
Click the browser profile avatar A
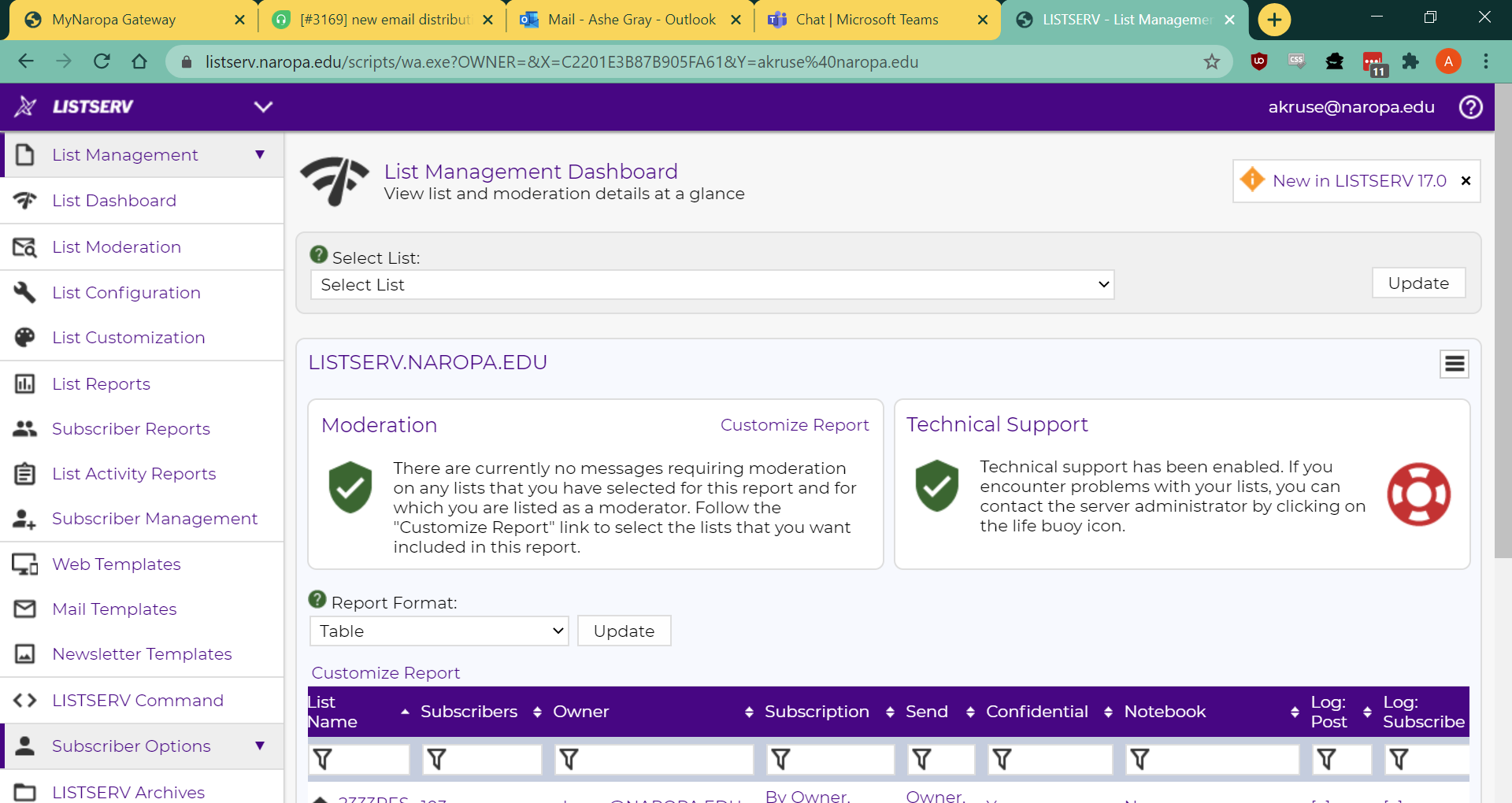tap(1447, 61)
